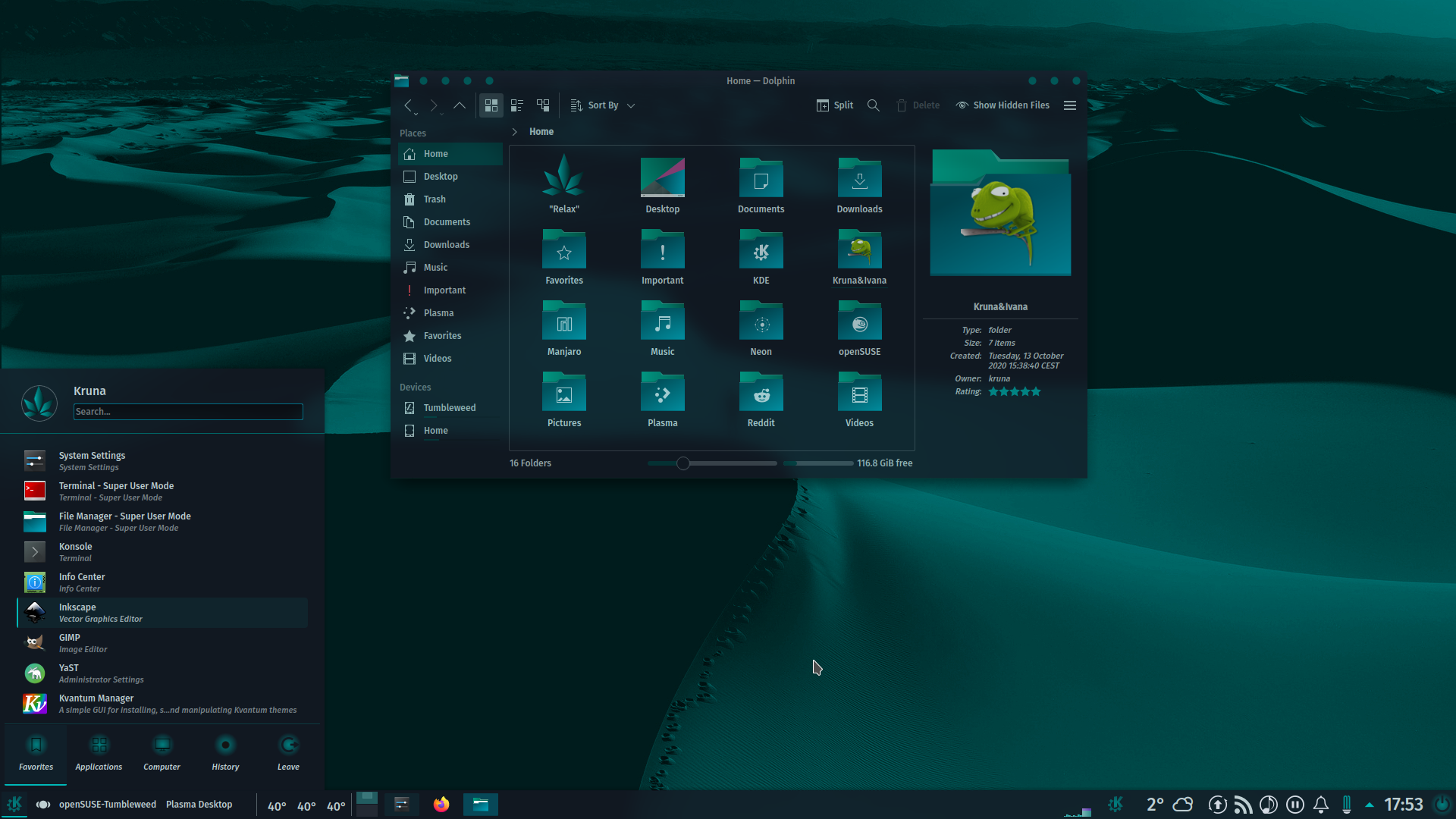The width and height of the screenshot is (1456, 819).
Task: Adjust the icon zoom slider
Action: (x=683, y=463)
